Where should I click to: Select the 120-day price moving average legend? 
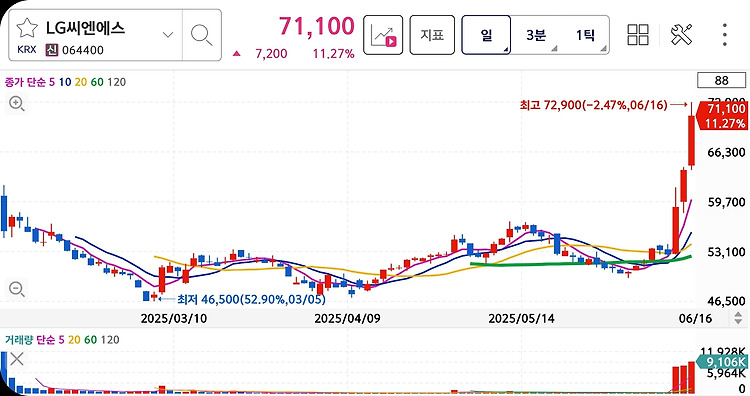[117, 82]
